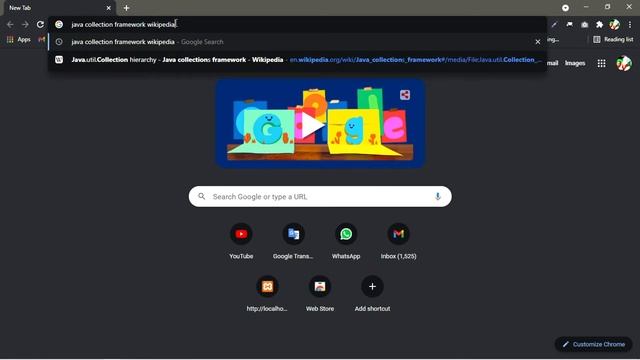
Task: Click the pen extension icon in toolbar
Action: coord(554,24)
